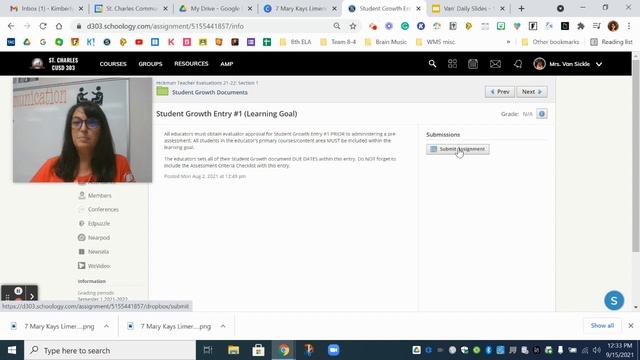This screenshot has width=640, height=360.
Task: Open the messages envelope icon
Action: coord(495,64)
